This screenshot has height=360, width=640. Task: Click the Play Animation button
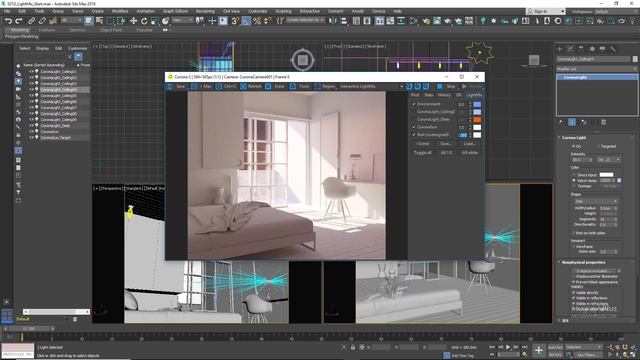tap(508, 347)
